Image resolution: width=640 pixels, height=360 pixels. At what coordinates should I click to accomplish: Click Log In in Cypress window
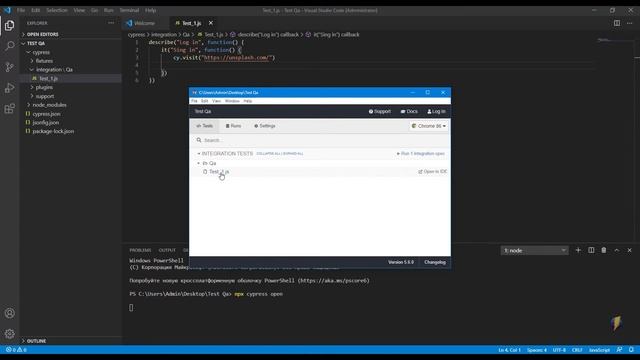tap(436, 111)
